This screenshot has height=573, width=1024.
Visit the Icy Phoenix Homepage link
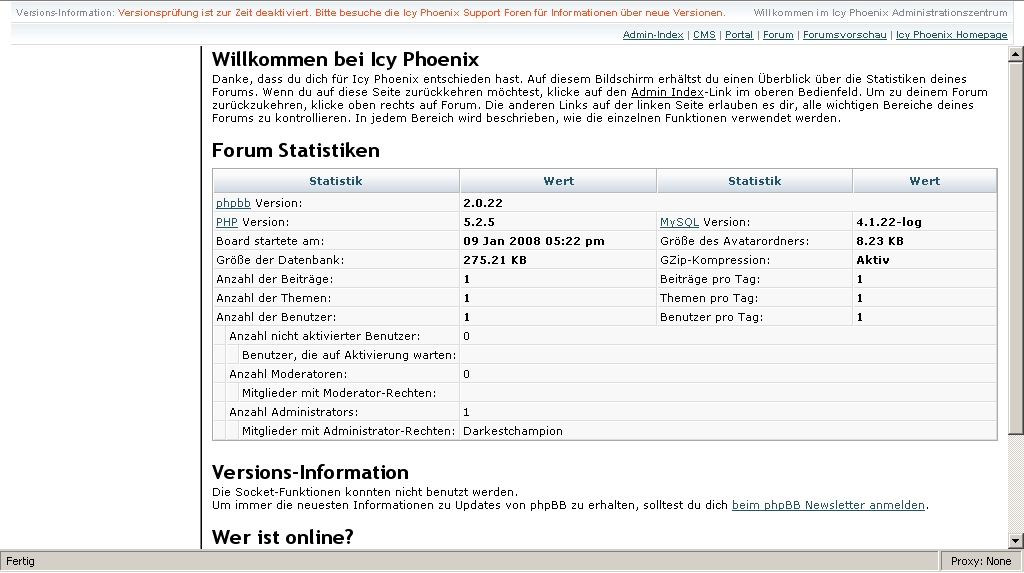pyautogui.click(x=951, y=35)
